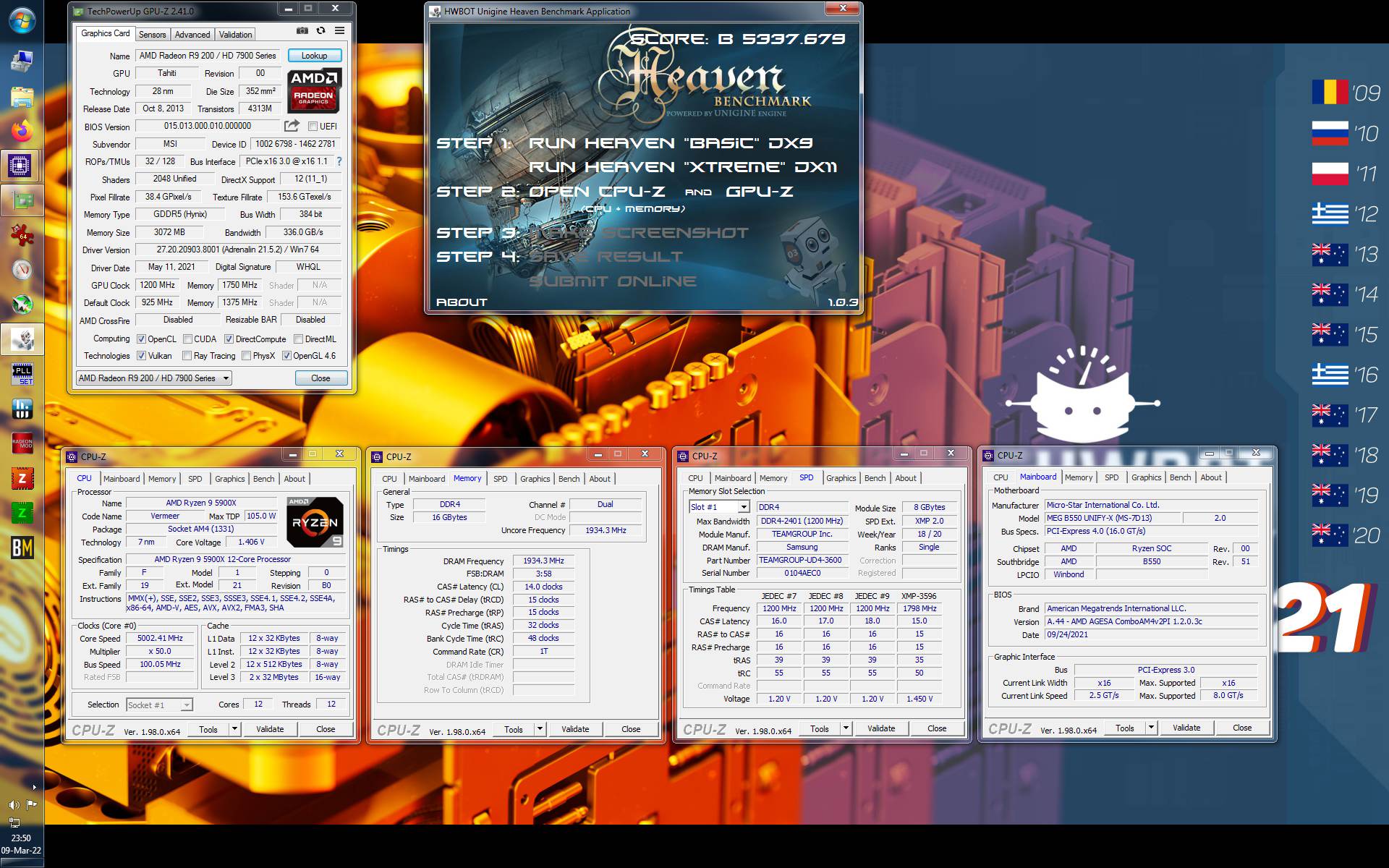This screenshot has width=1389, height=868.
Task: Open the green Z taskbar icon
Action: coord(22,513)
